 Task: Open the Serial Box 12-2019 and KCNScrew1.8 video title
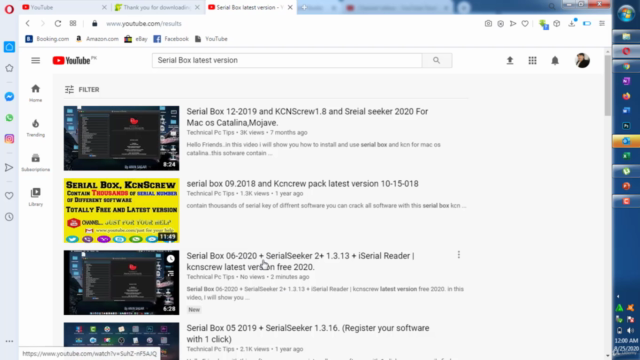pos(307,117)
